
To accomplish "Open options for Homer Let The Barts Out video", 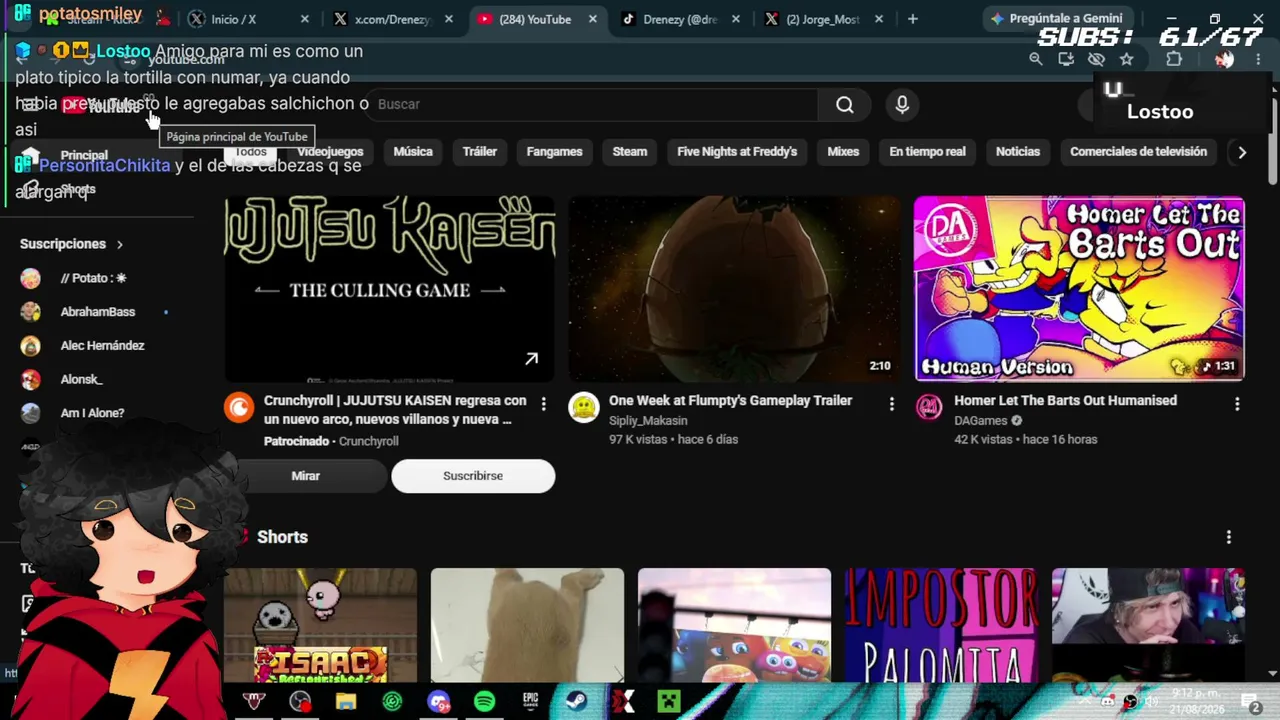I will pyautogui.click(x=1237, y=404).
